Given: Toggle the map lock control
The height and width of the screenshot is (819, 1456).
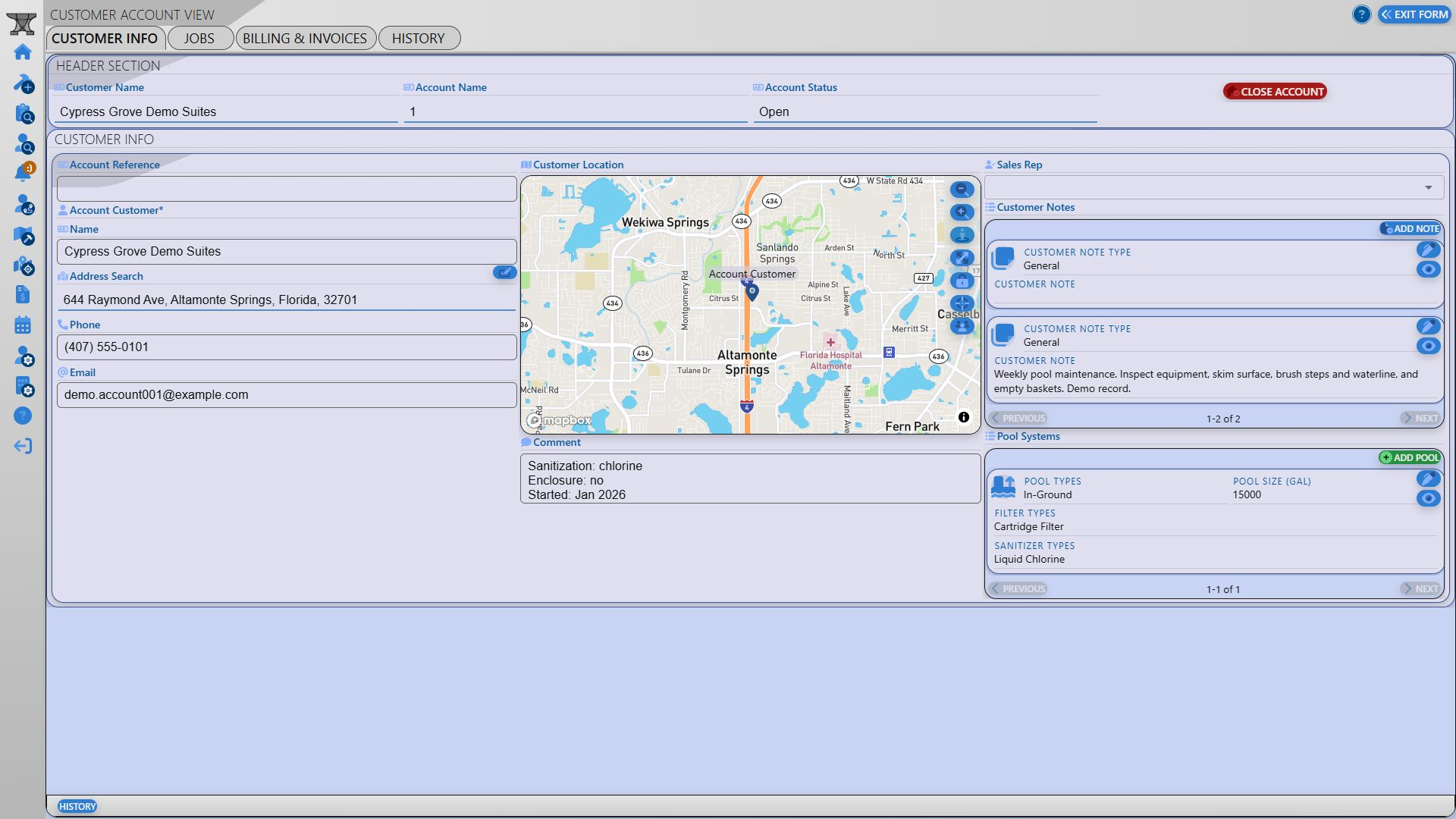Looking at the screenshot, I should [962, 281].
